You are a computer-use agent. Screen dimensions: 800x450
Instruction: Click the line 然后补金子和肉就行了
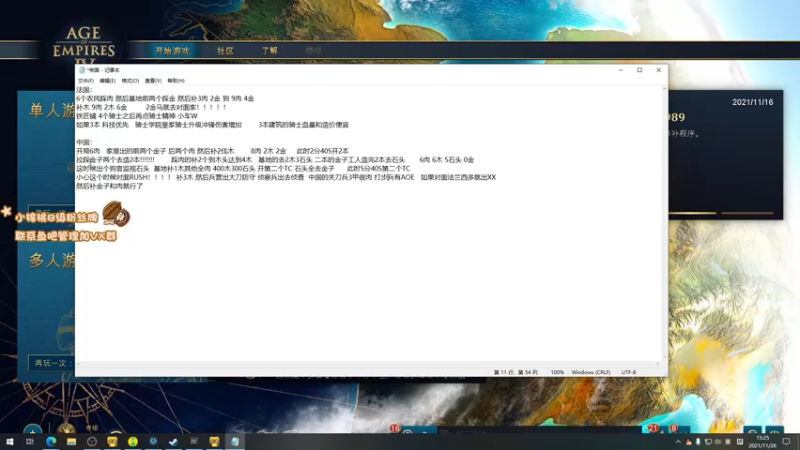110,186
